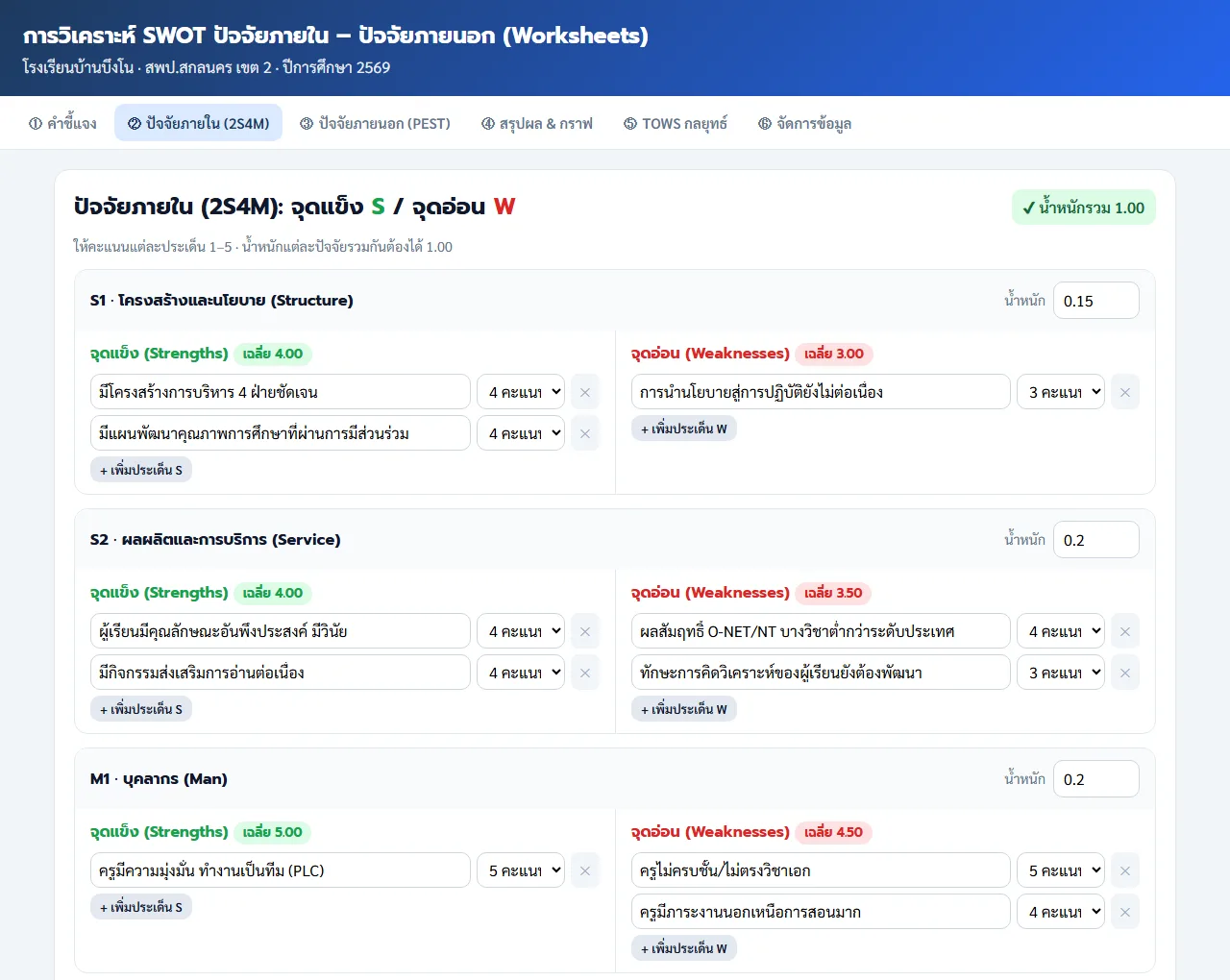The image size is (1230, 980).
Task: Remove the "มีโครงสร้างการบริหาร 4 ฝ่ายชัดเจน" strength row
Action: [584, 392]
